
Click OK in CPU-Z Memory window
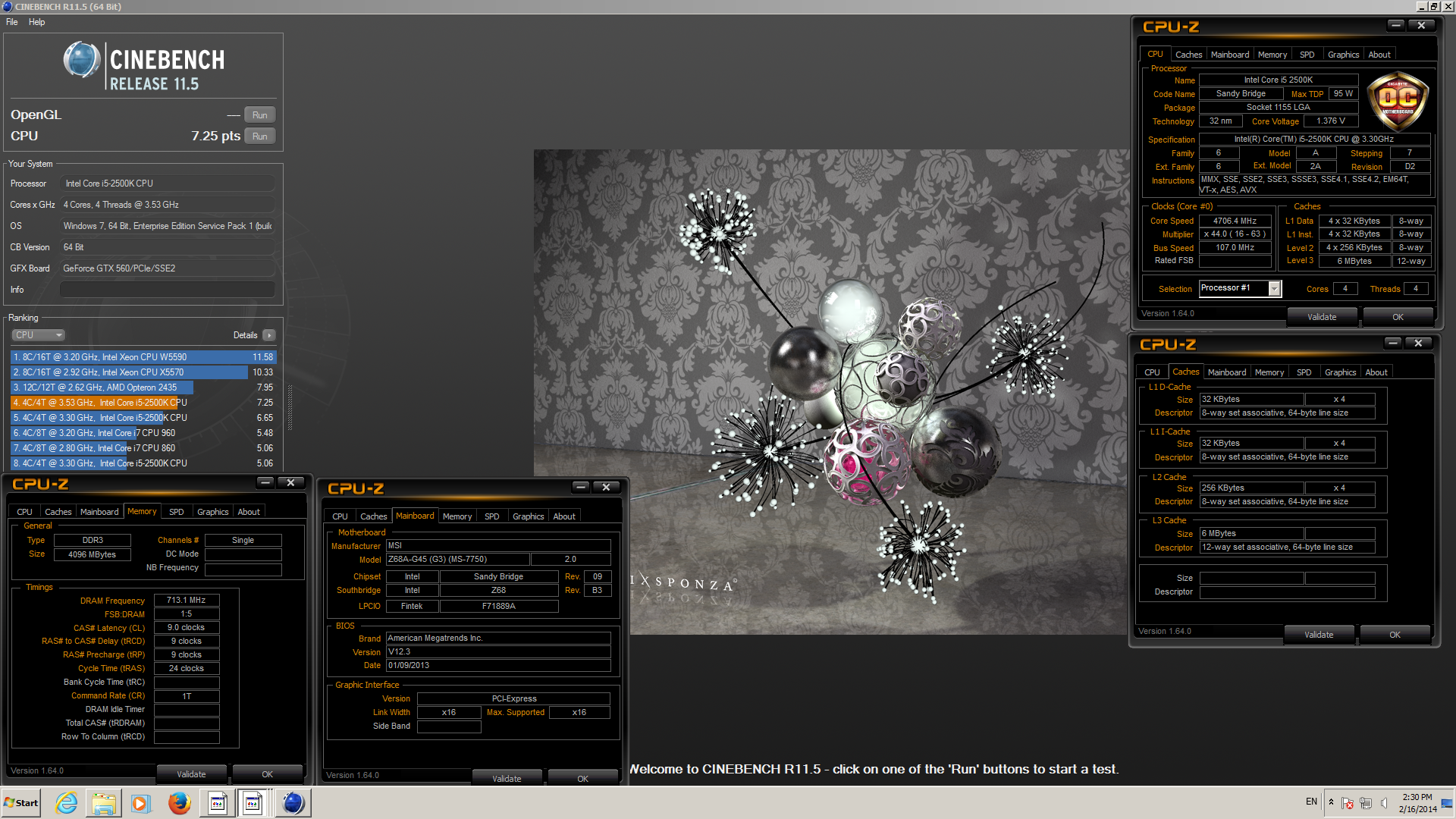[x=267, y=774]
